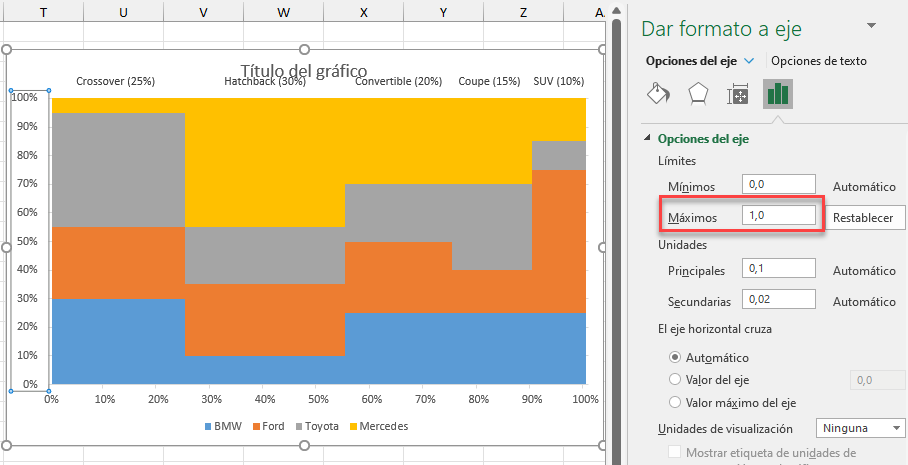This screenshot has width=908, height=465.
Task: Click Restablecer button next to Máximos
Action: [x=863, y=218]
